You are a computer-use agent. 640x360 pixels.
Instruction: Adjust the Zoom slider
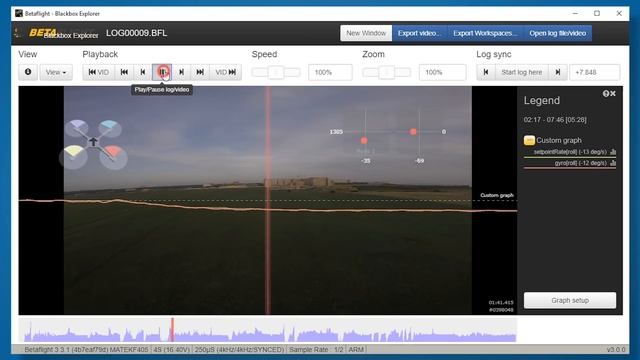pyautogui.click(x=387, y=72)
